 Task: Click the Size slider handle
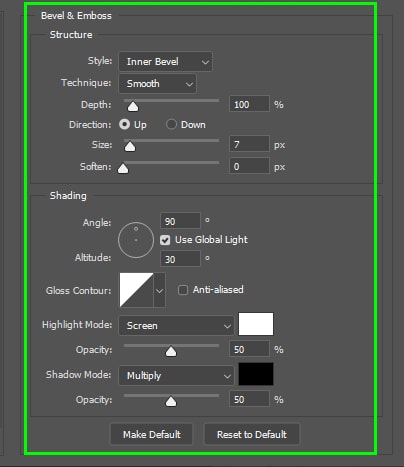[x=130, y=146]
